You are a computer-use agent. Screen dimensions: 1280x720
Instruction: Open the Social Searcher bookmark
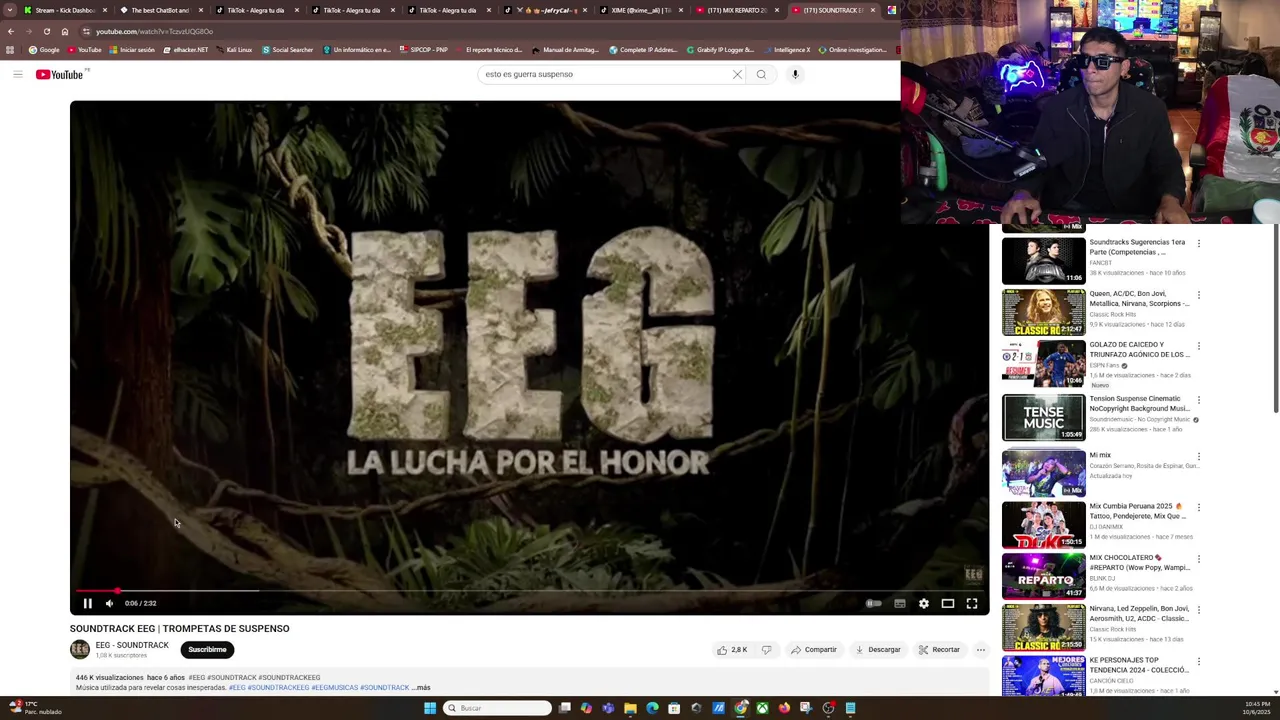287,50
